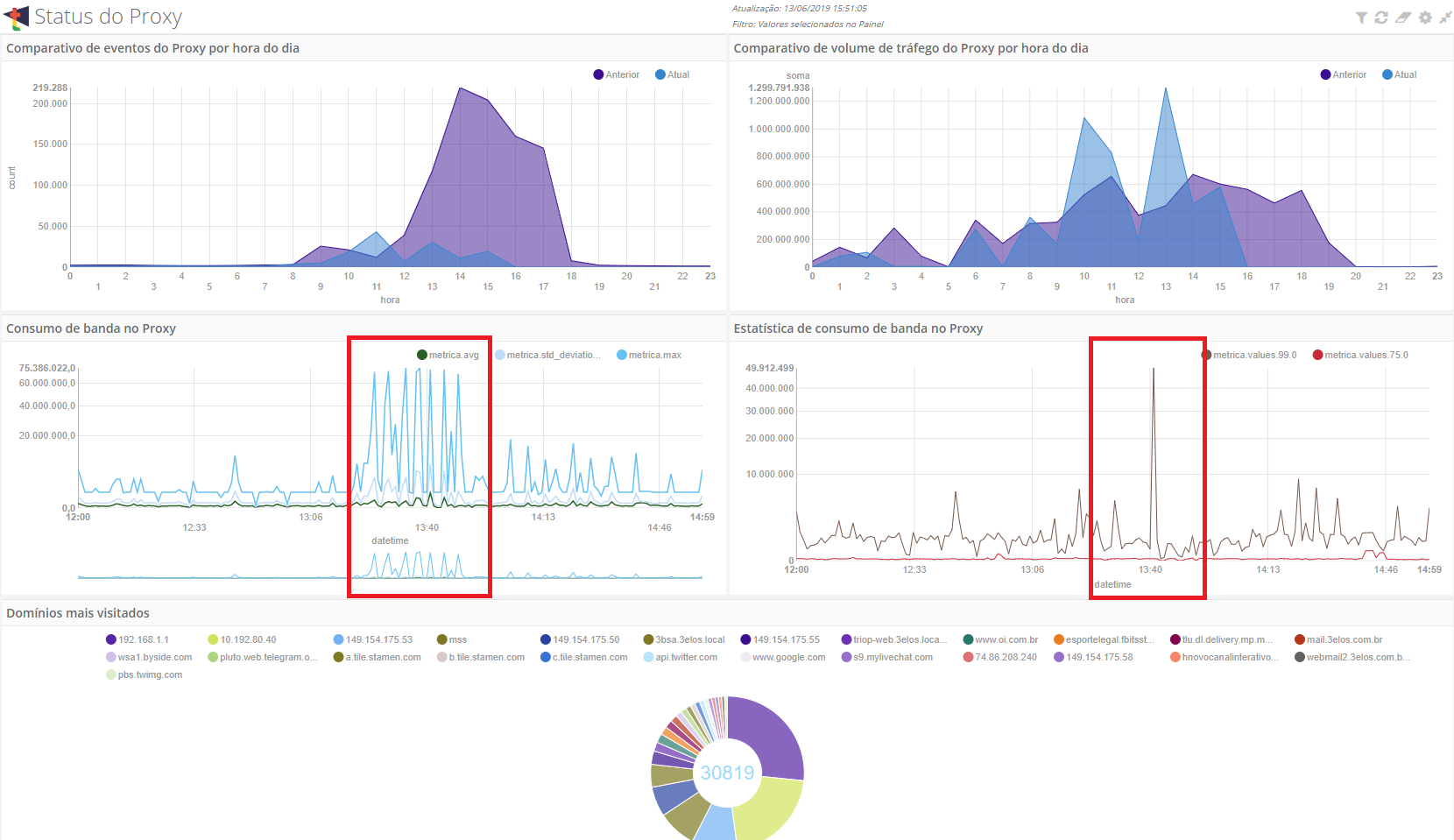Toggle wsa1.byside.com legend entry
The image size is (1454, 840).
(x=149, y=657)
